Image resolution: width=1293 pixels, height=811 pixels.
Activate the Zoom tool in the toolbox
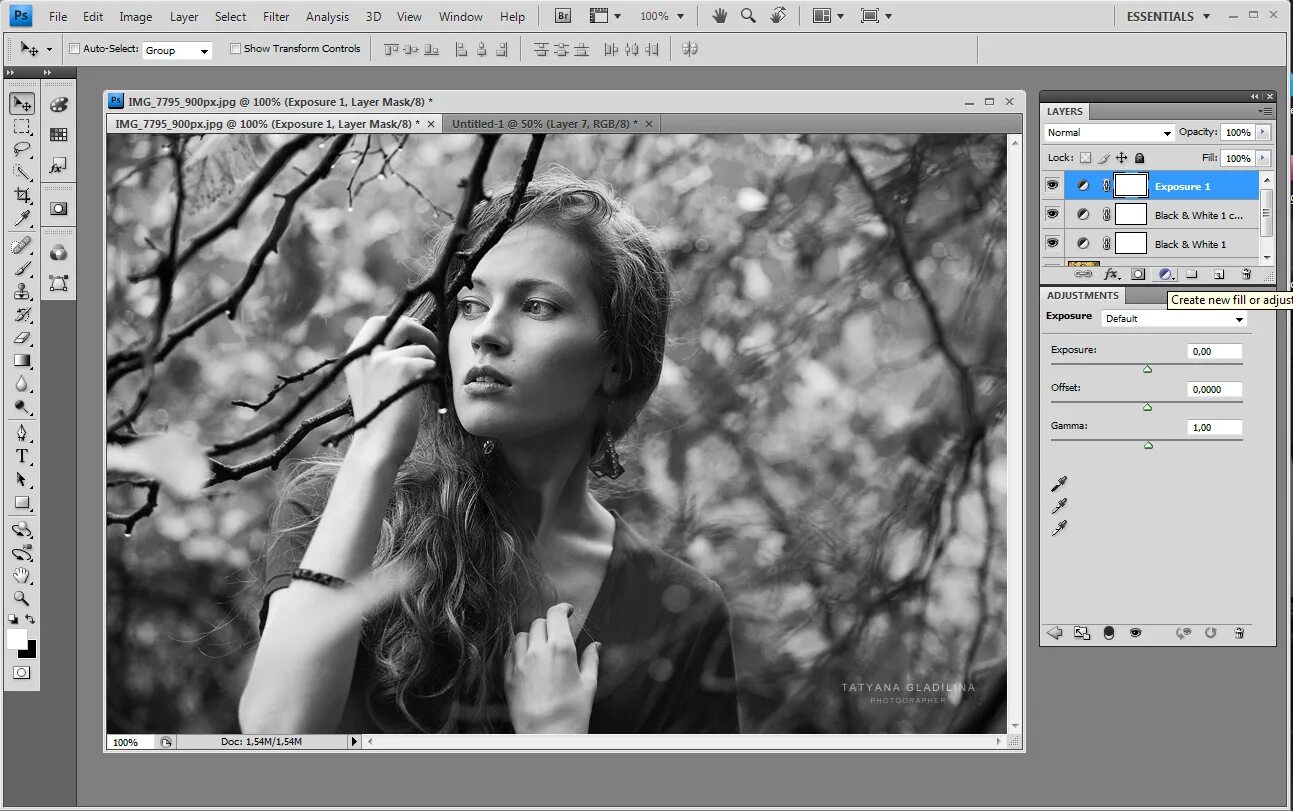pos(22,598)
